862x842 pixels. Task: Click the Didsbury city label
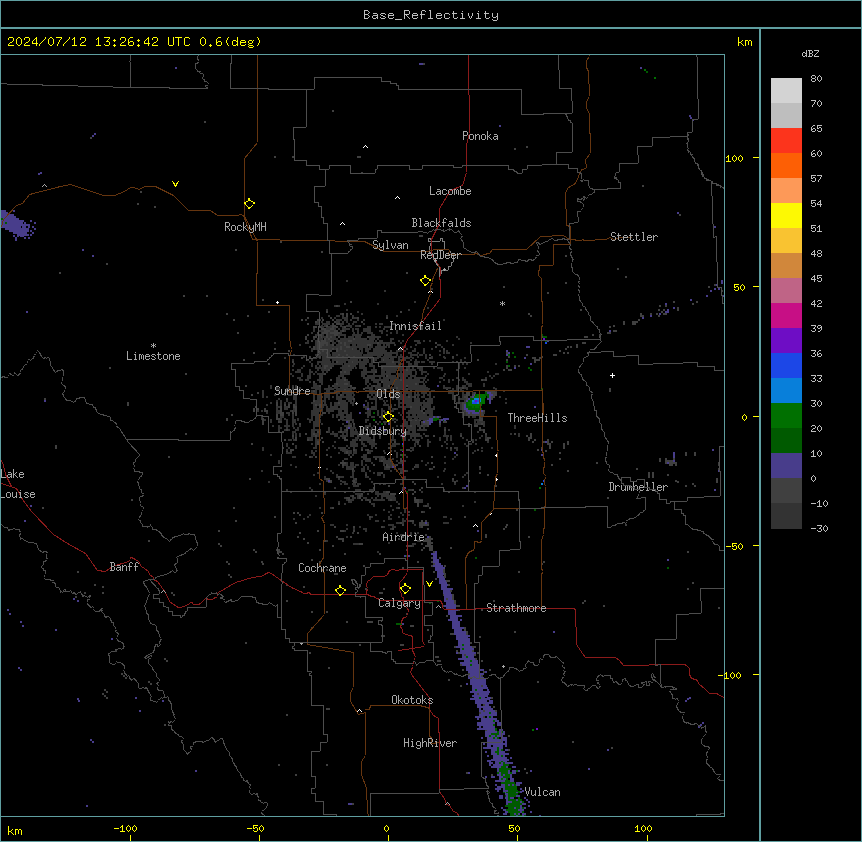[383, 431]
